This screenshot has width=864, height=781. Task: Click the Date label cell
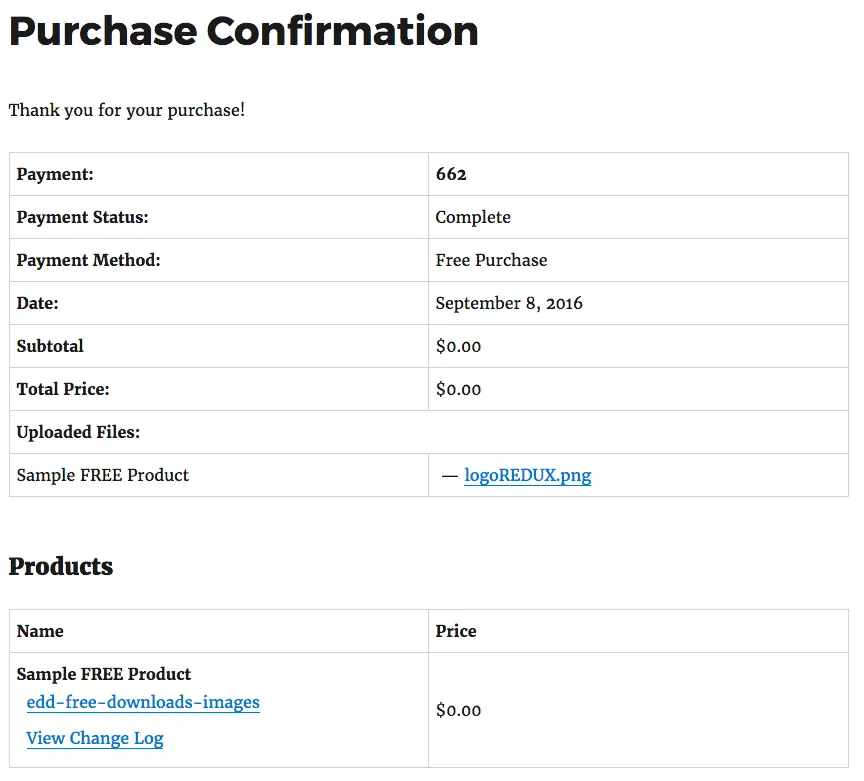tap(38, 303)
